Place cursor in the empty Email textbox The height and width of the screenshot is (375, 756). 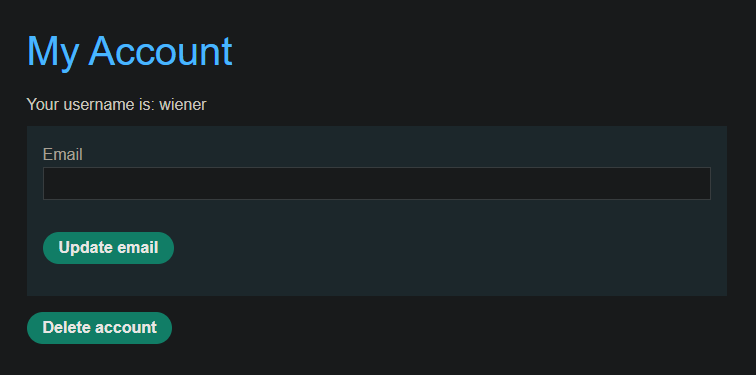[x=377, y=183]
